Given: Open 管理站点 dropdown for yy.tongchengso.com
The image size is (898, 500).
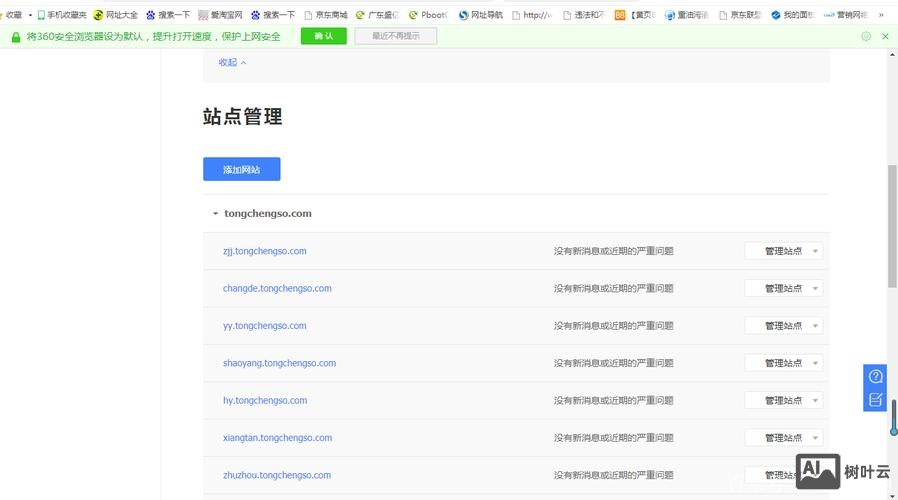Looking at the screenshot, I should point(783,325).
